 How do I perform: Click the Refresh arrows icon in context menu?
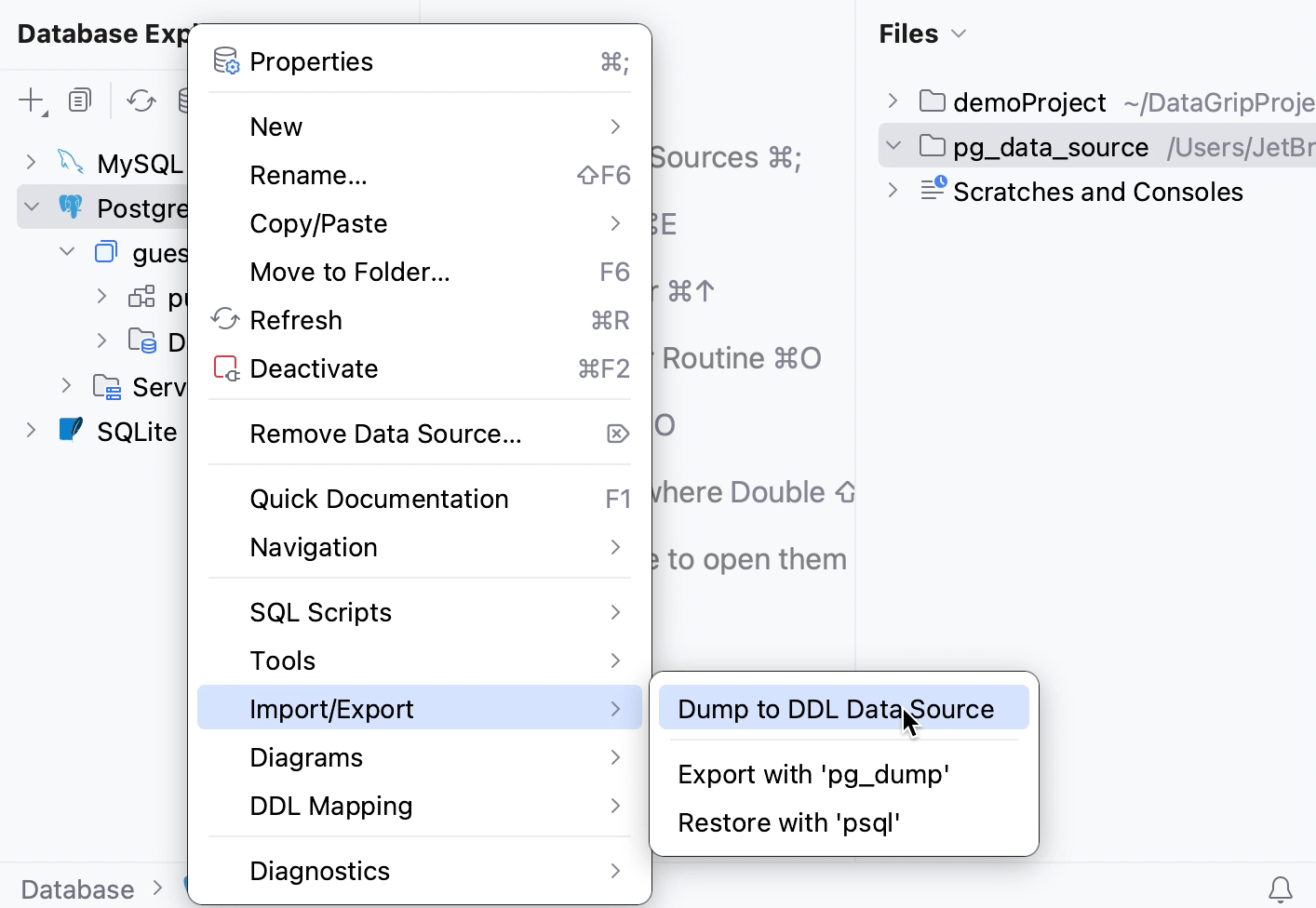pyautogui.click(x=225, y=320)
